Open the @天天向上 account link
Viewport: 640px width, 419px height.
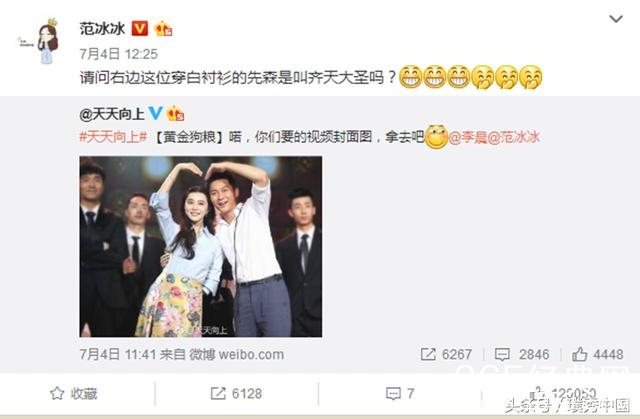(112, 114)
